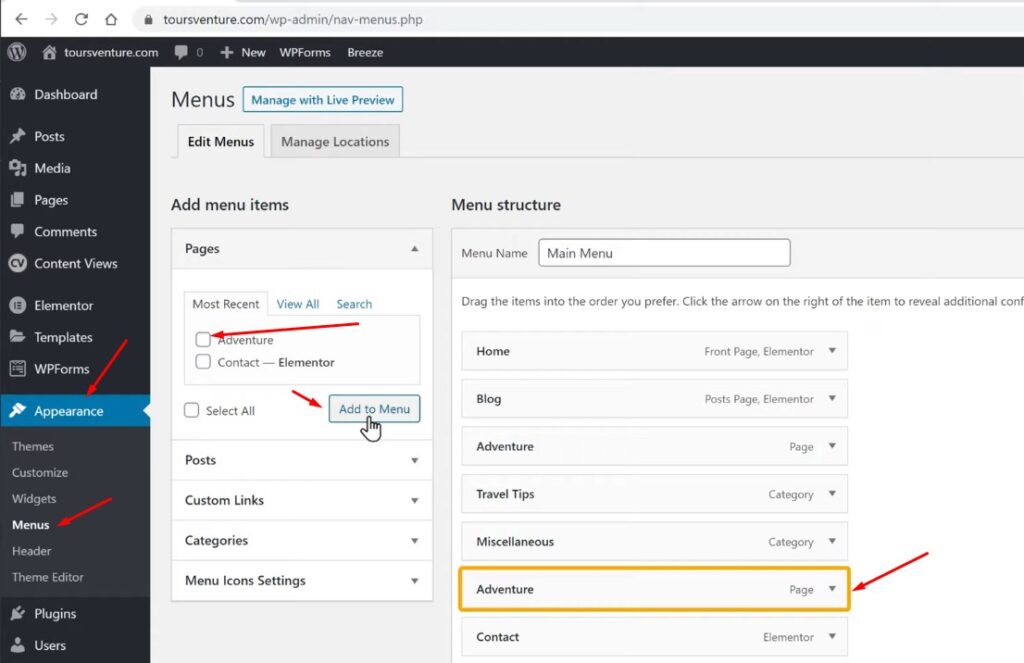
Task: Click Manage with Live Preview button
Action: coord(323,100)
